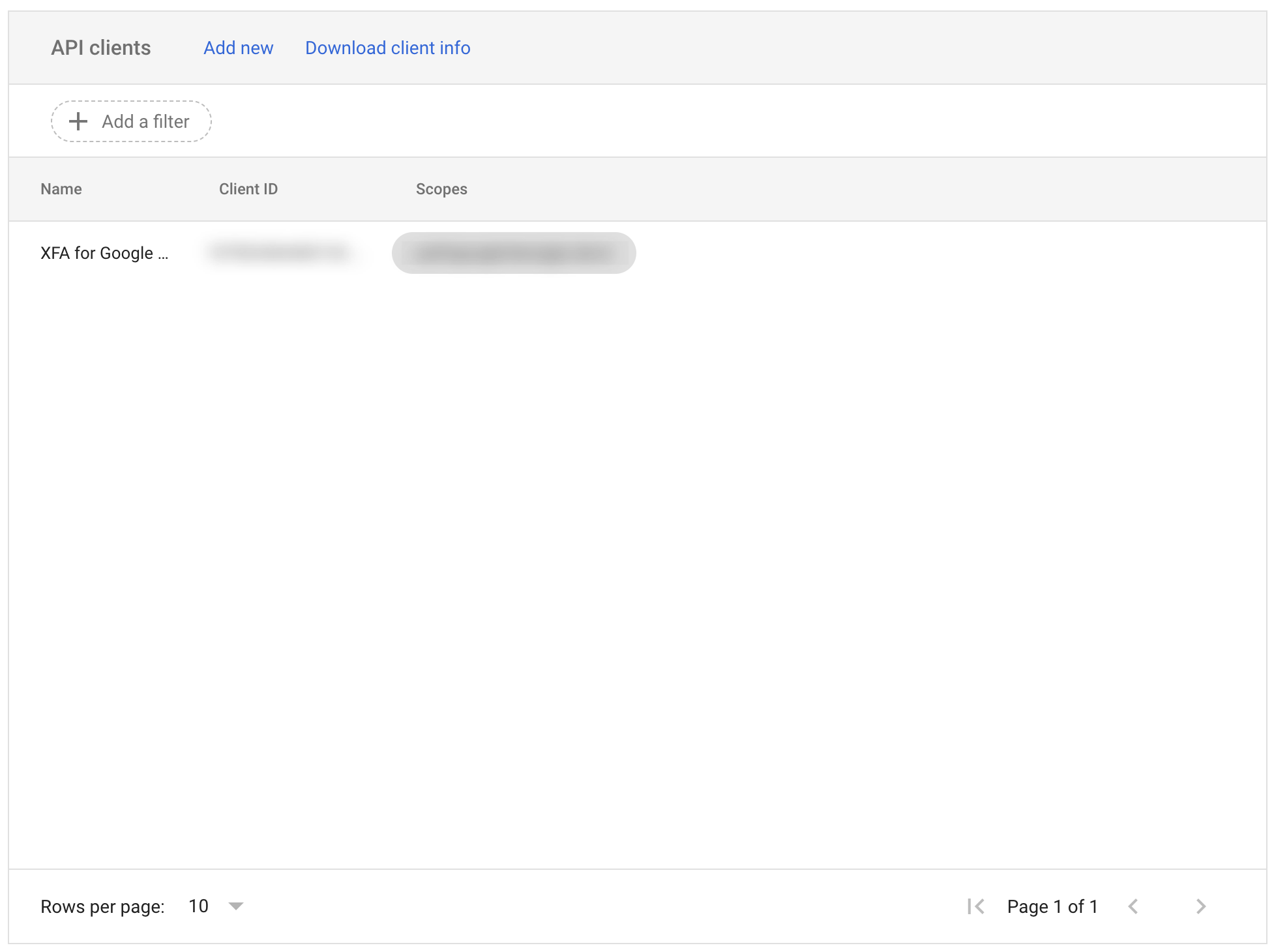Click the Scopes column header
The width and height of the screenshot is (1274, 952).
(440, 189)
